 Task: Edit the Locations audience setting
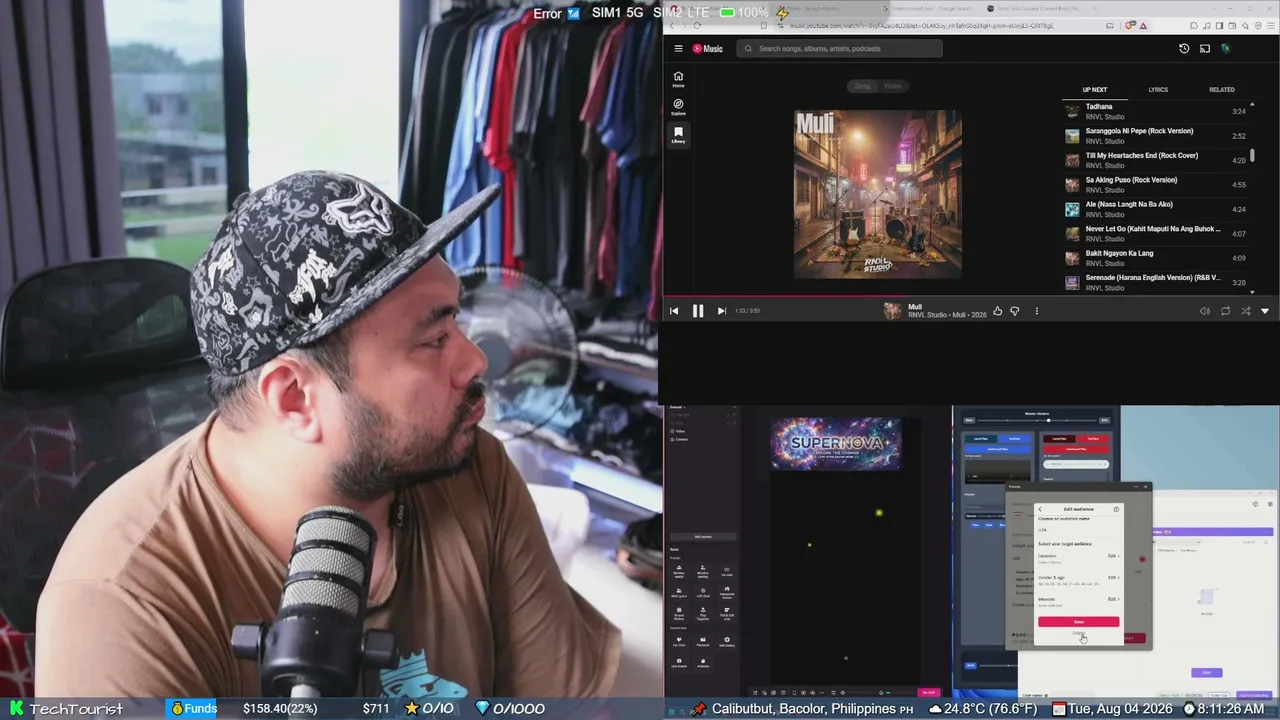click(x=1112, y=556)
